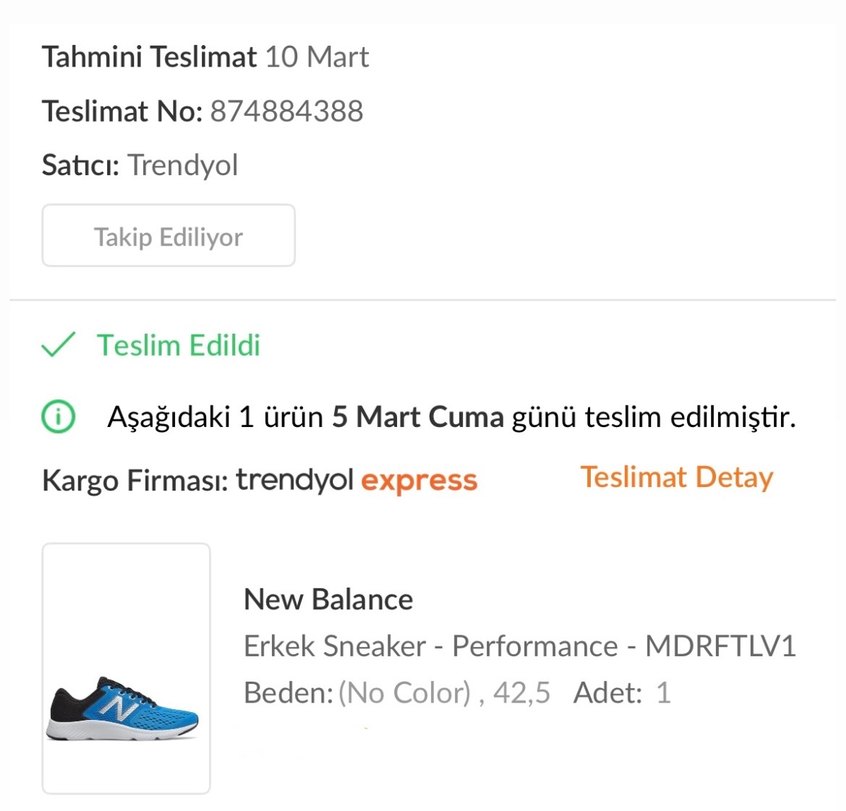Select the delivery date 5 Mart Cuma
Image resolution: width=846 pixels, height=811 pixels.
417,417
